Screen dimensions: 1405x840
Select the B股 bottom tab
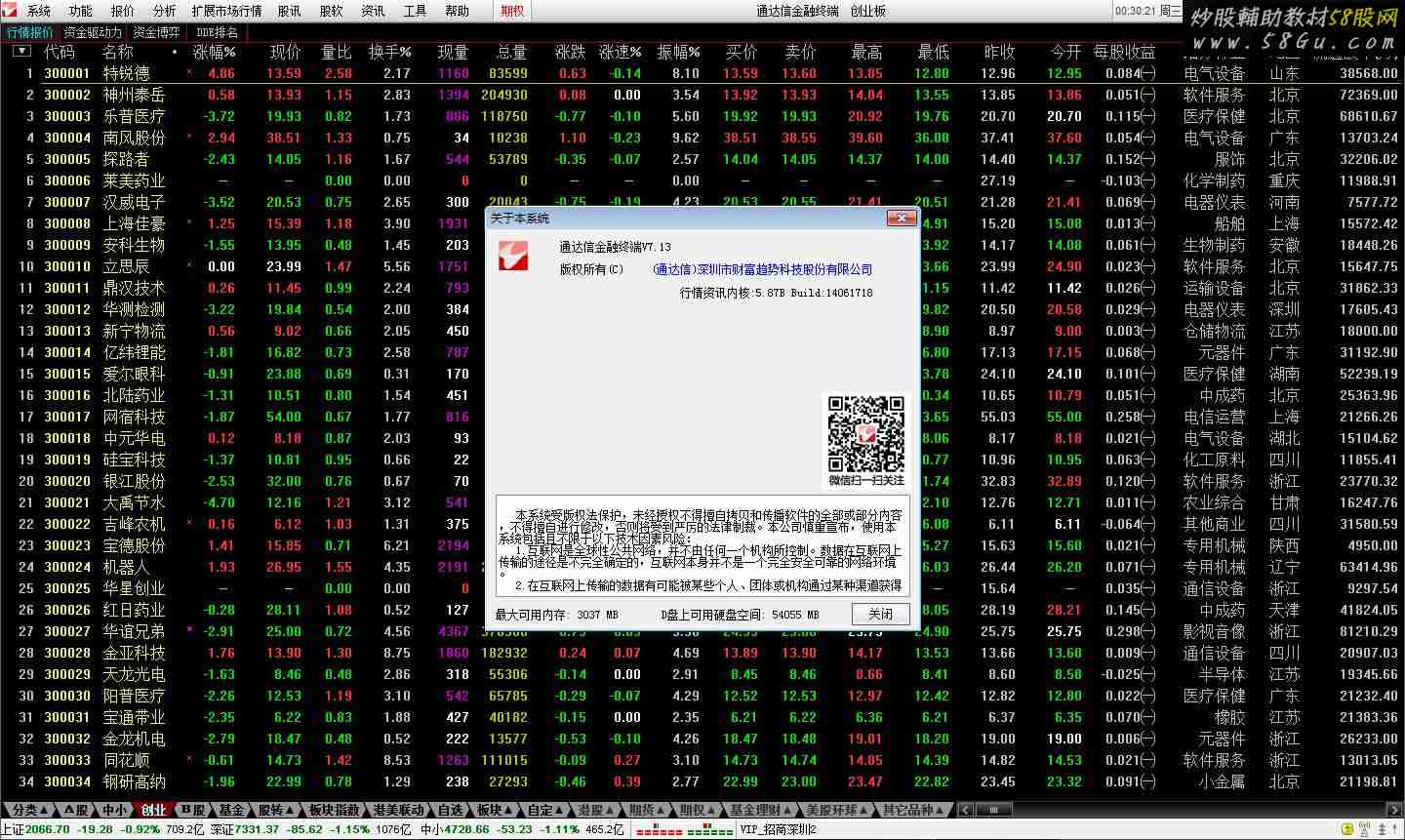pyautogui.click(x=191, y=810)
